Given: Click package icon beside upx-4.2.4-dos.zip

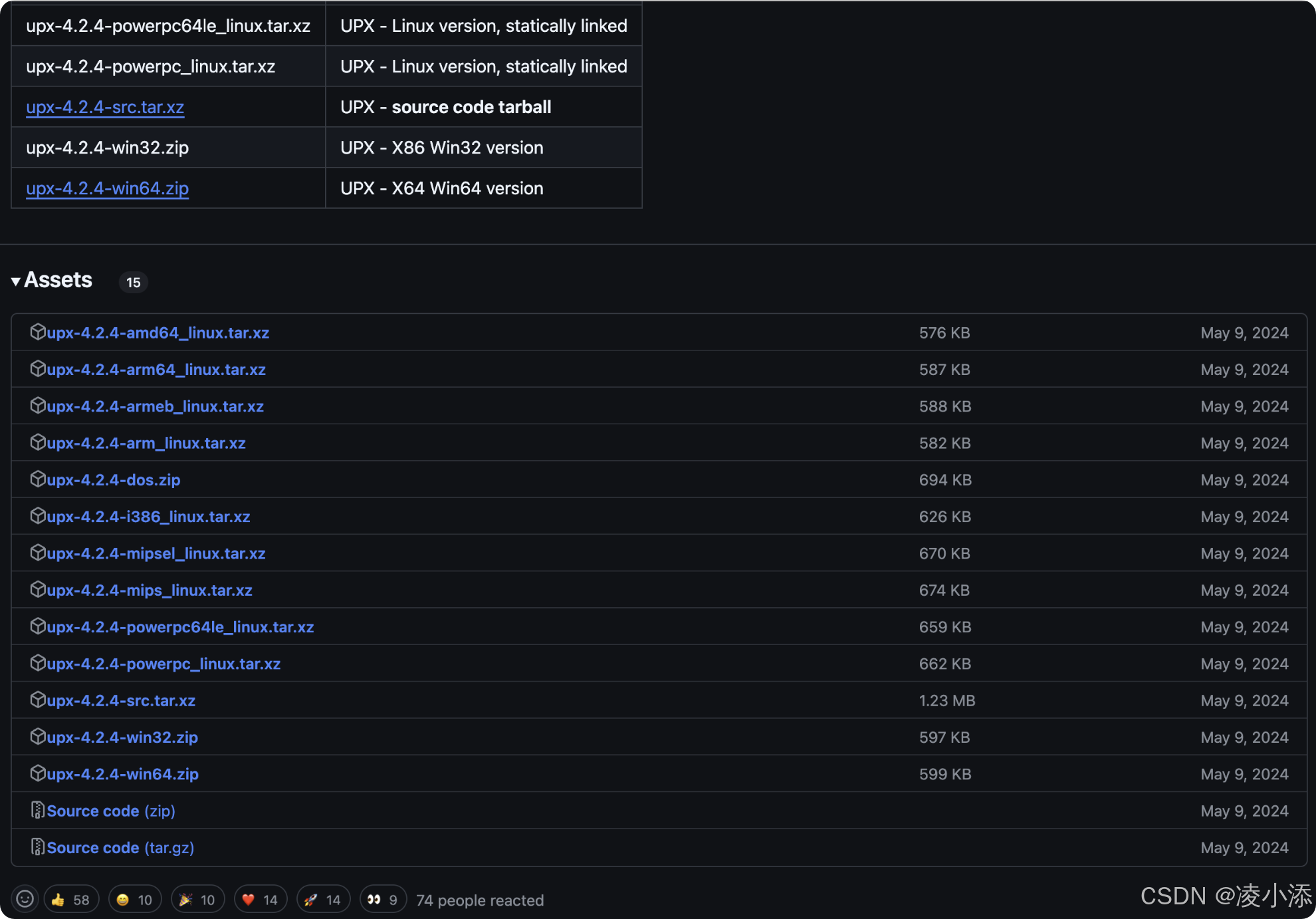Looking at the screenshot, I should click(37, 479).
